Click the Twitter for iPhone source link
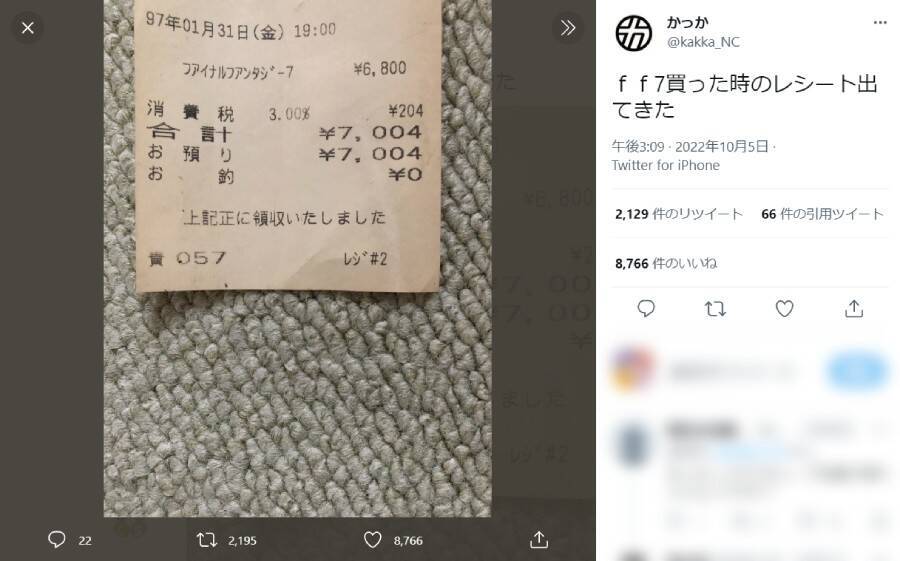 point(665,165)
